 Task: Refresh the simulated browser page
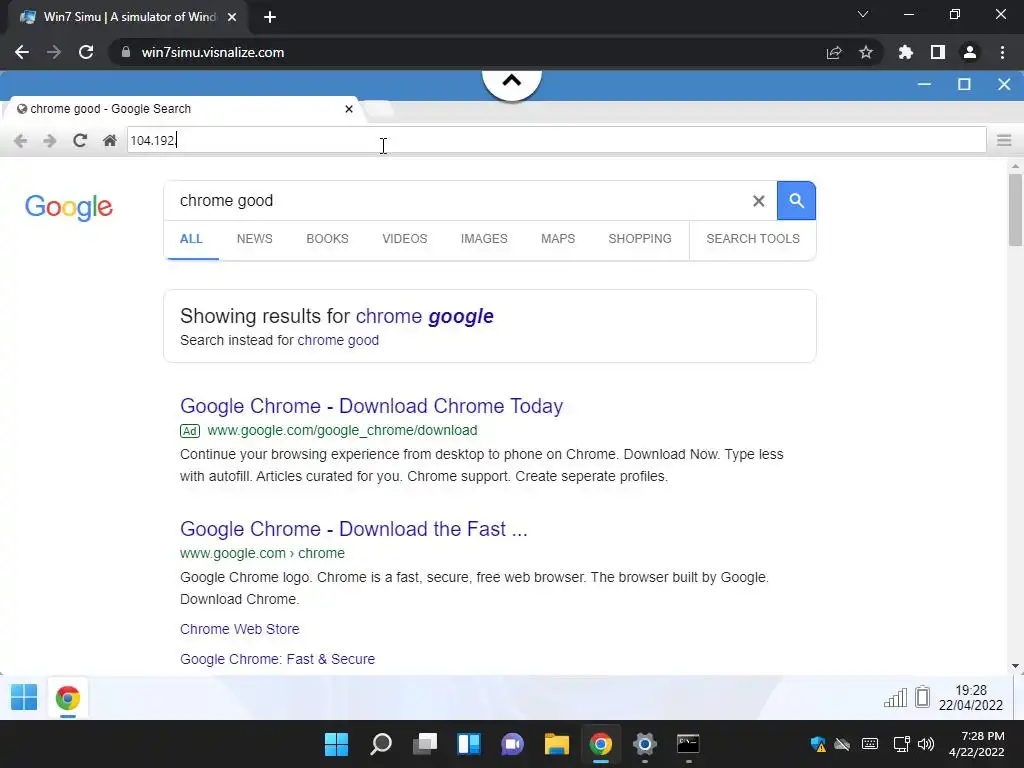point(80,140)
